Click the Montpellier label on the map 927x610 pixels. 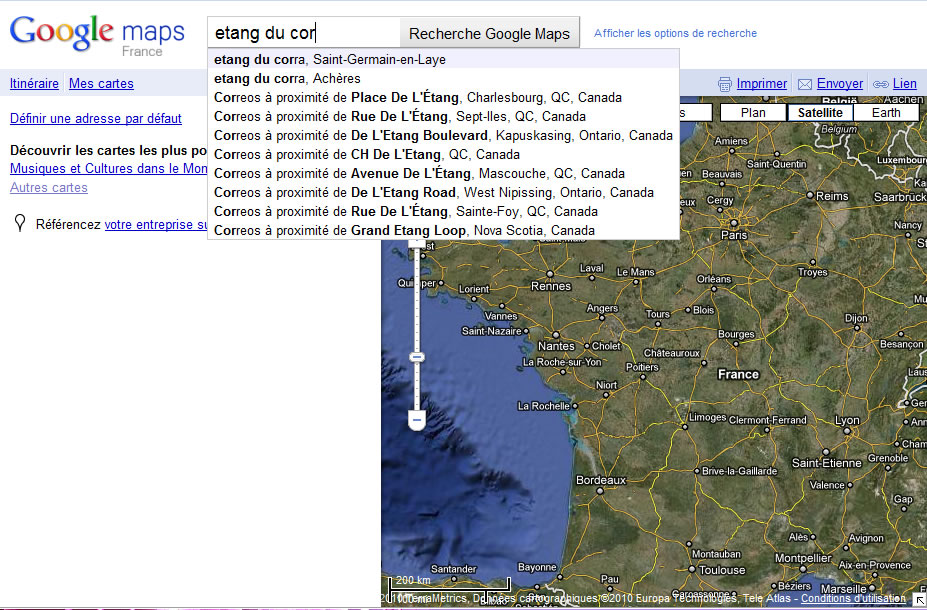[x=803, y=558]
